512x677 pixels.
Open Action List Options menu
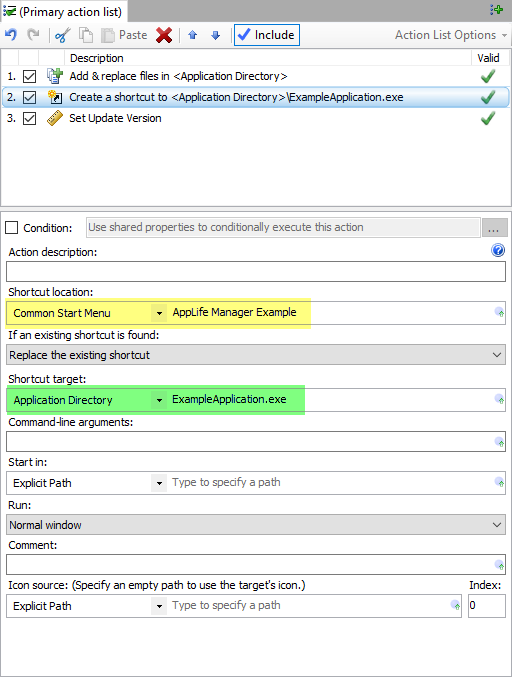pos(451,35)
